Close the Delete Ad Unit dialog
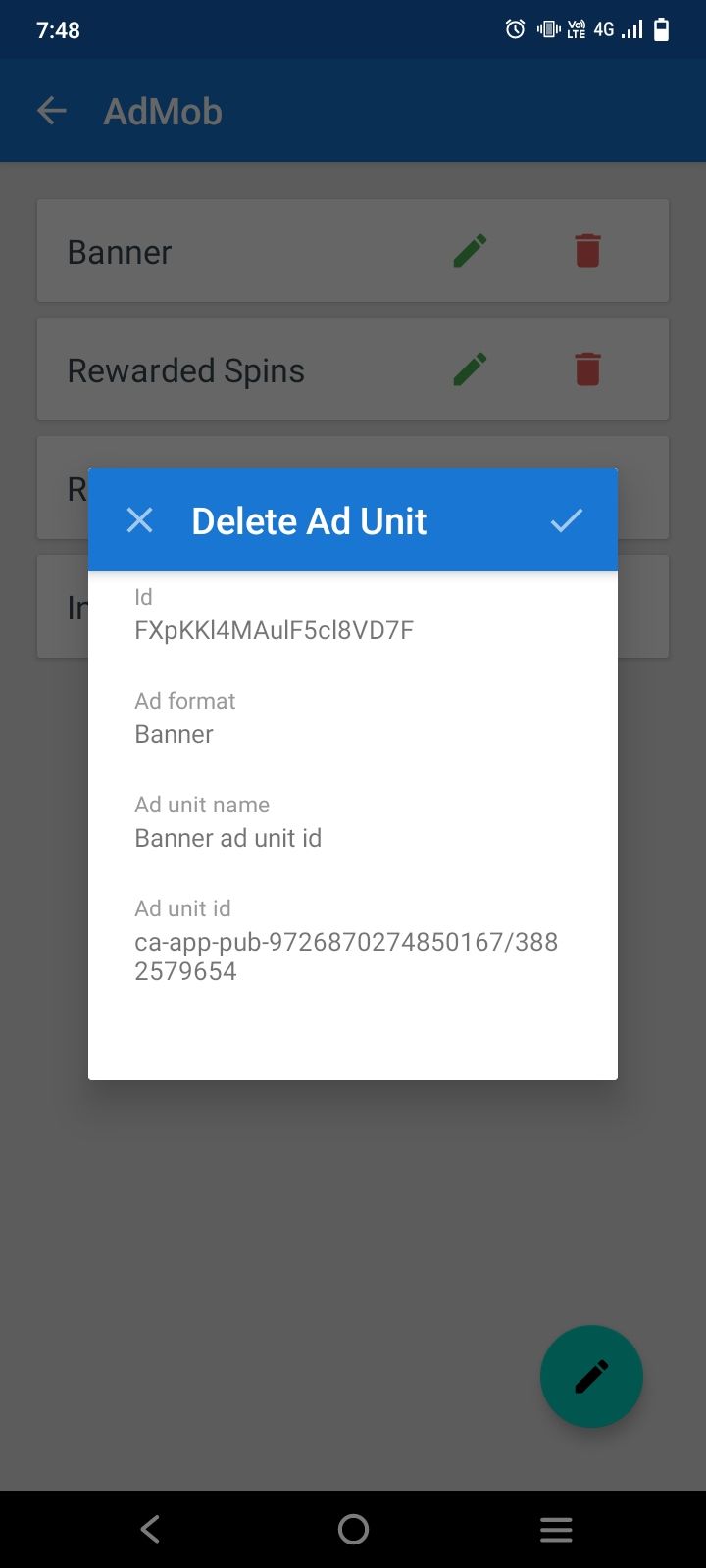Image resolution: width=706 pixels, height=1568 pixels. pyautogui.click(x=140, y=520)
